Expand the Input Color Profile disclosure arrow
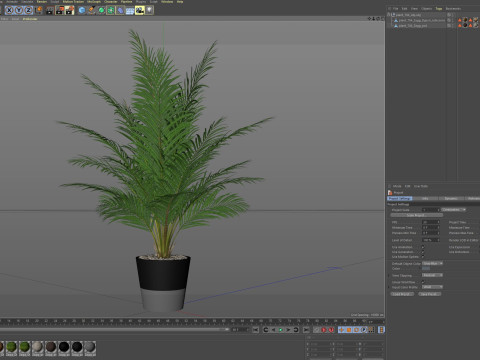Viewport: 480px width, 360px height. coord(389,287)
